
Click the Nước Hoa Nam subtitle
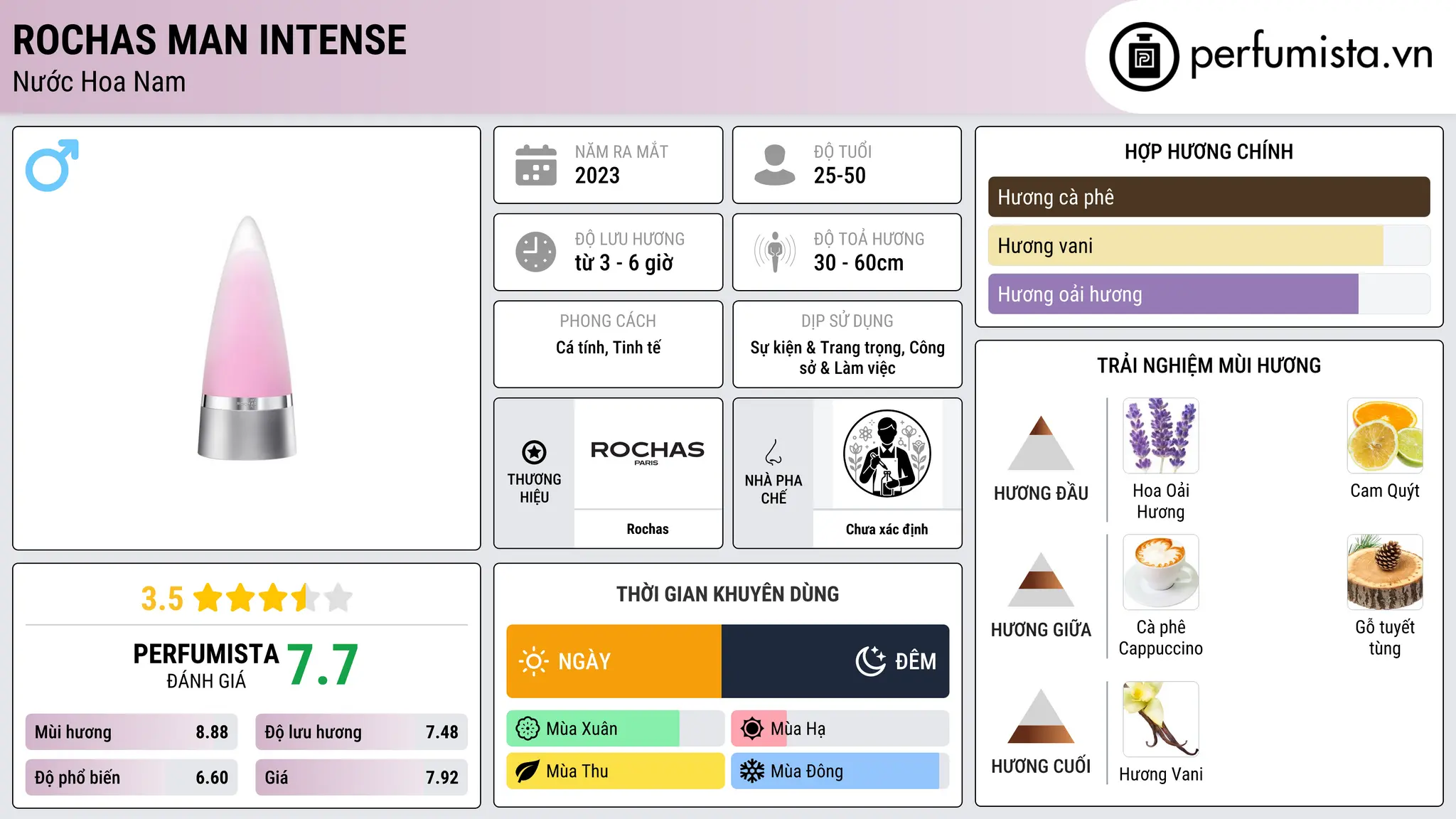pos(100,82)
